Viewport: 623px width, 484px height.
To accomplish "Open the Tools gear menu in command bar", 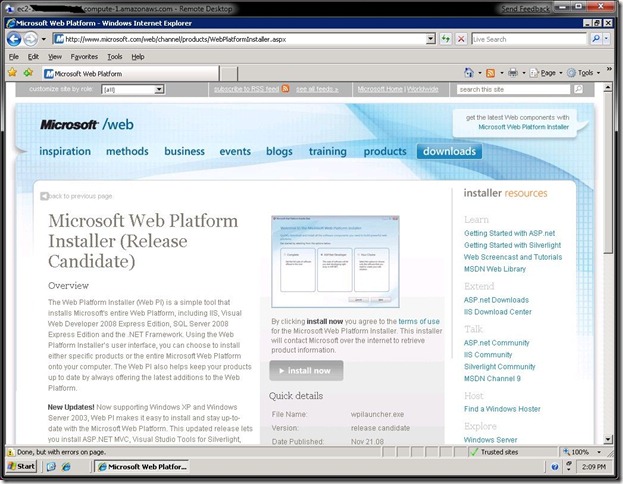I will pyautogui.click(x=583, y=73).
